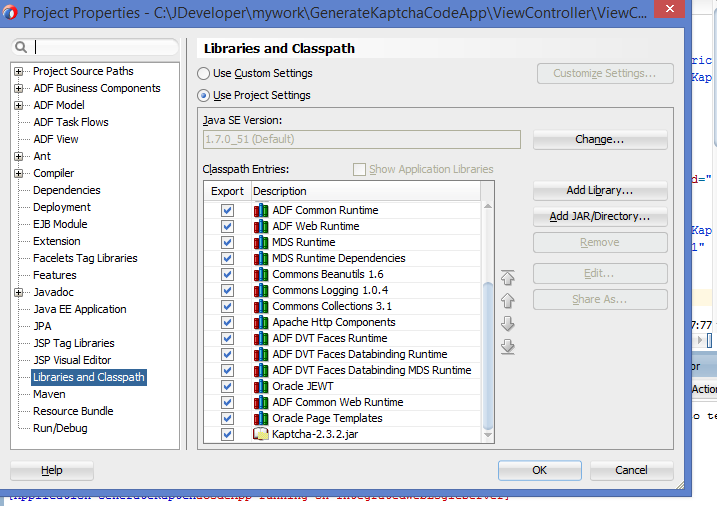Click the classpath list scrollbar thumb
The width and height of the screenshot is (717, 506).
click(x=488, y=357)
